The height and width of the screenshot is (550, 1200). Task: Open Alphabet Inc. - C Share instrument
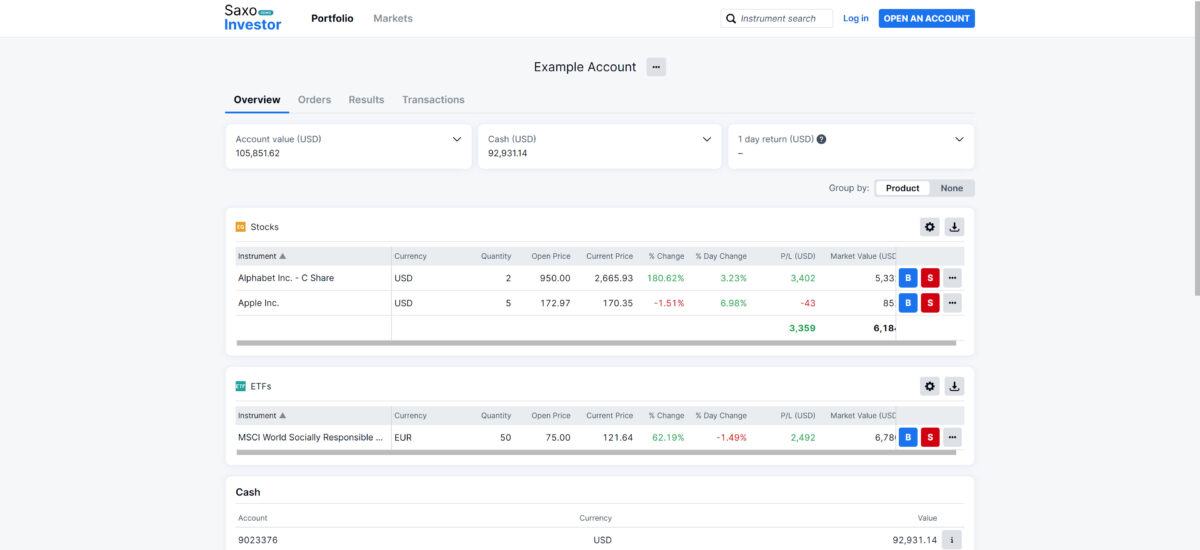286,278
